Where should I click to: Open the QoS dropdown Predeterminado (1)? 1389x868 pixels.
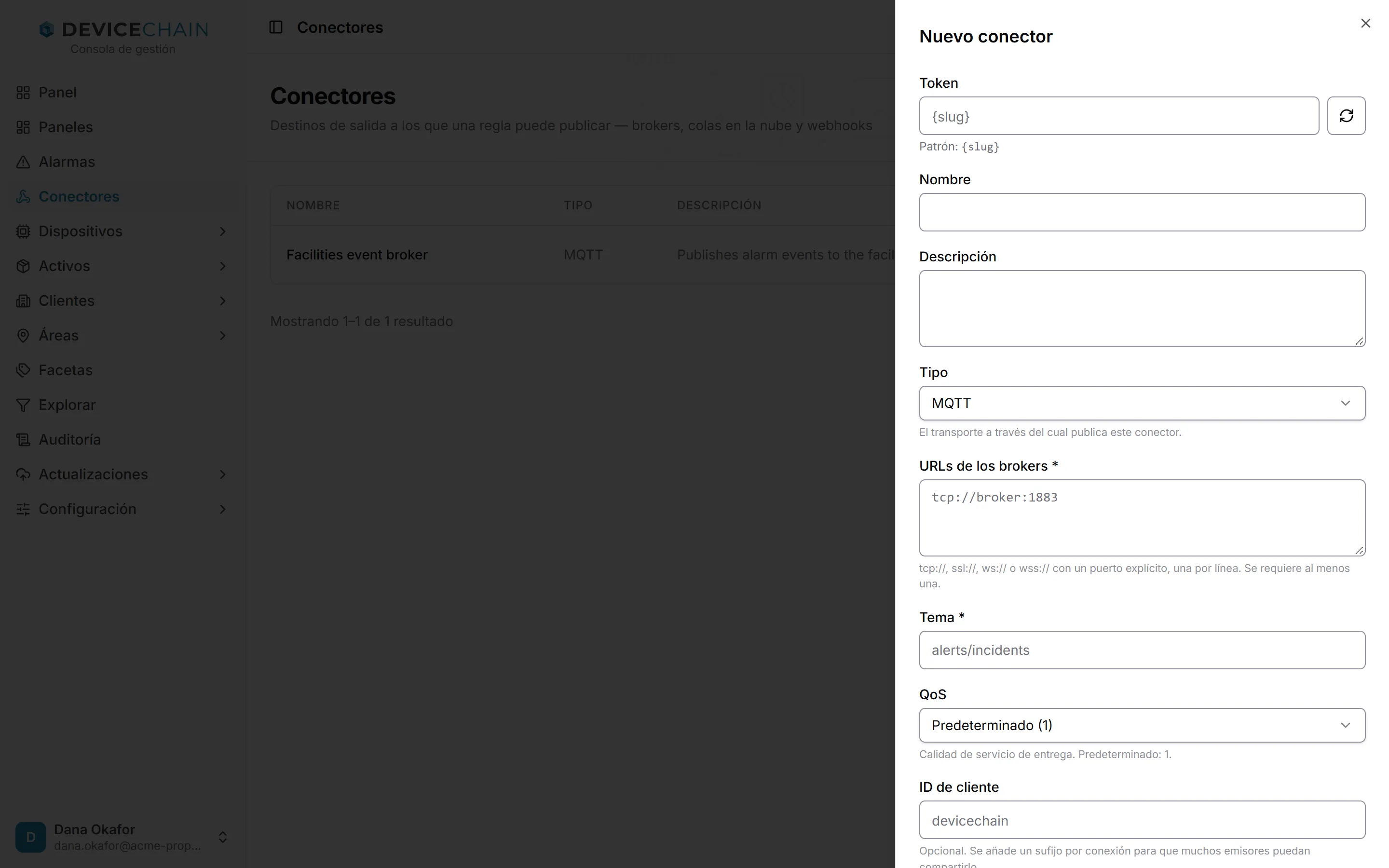tap(1142, 725)
